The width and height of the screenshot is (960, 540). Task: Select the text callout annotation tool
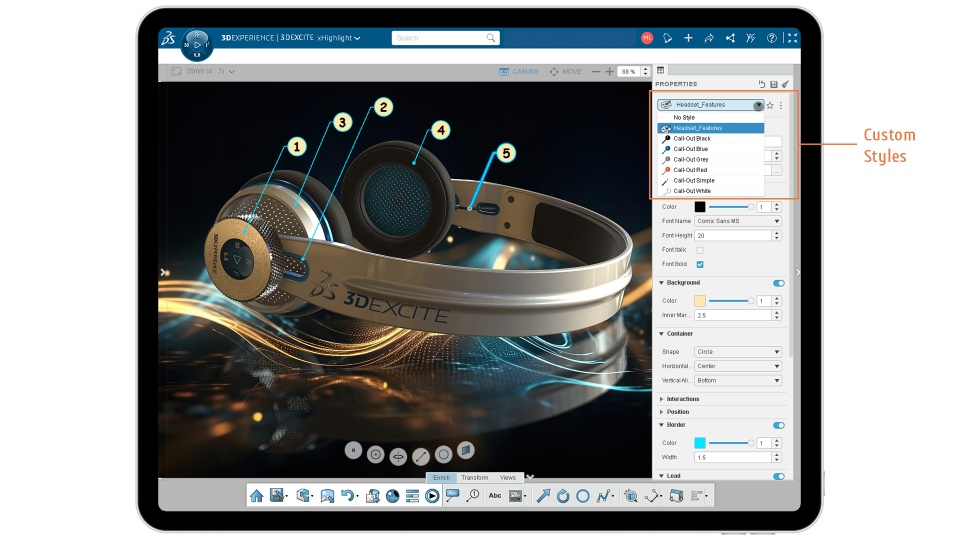(x=453, y=495)
